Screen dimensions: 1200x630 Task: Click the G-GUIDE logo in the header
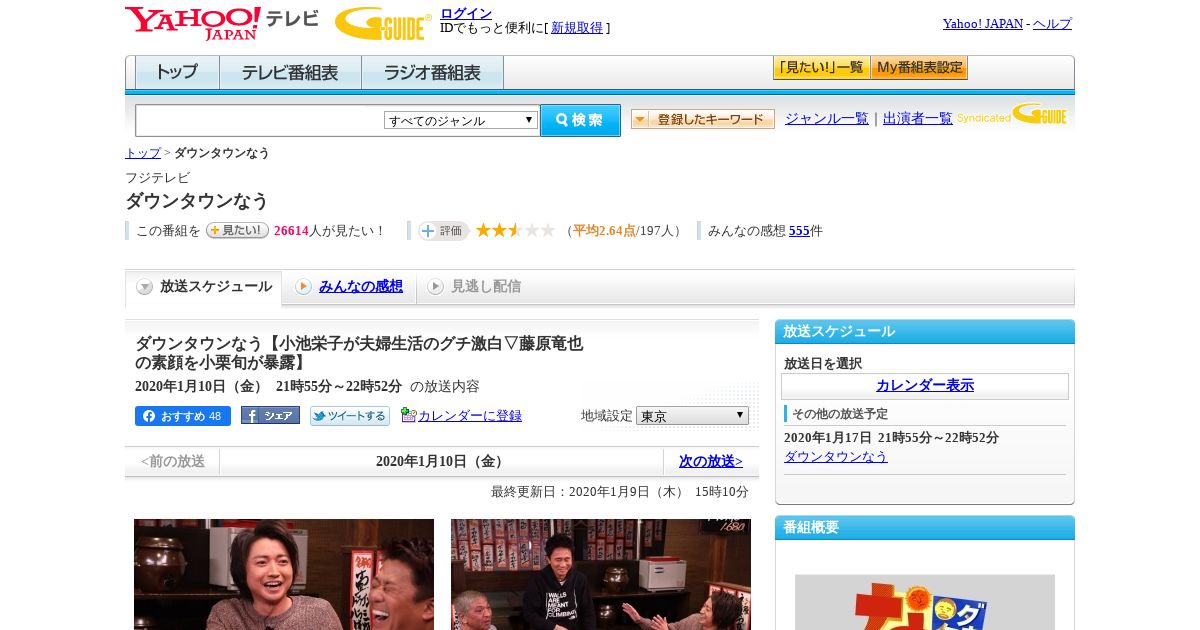click(383, 23)
